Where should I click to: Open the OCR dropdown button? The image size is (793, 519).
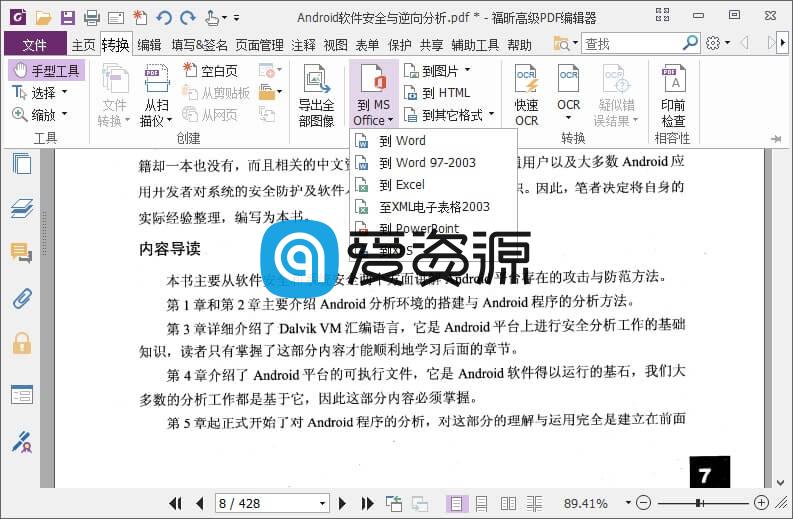(568, 94)
